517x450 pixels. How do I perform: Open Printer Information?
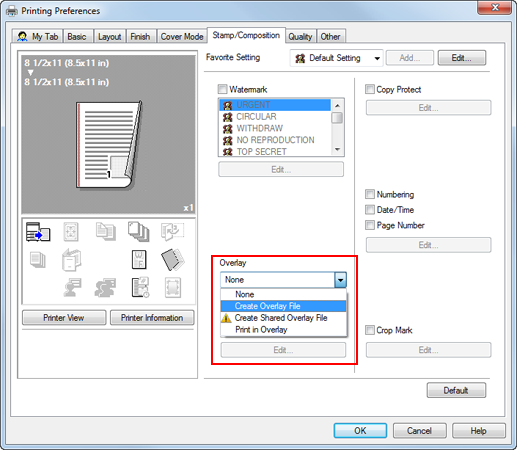point(152,318)
